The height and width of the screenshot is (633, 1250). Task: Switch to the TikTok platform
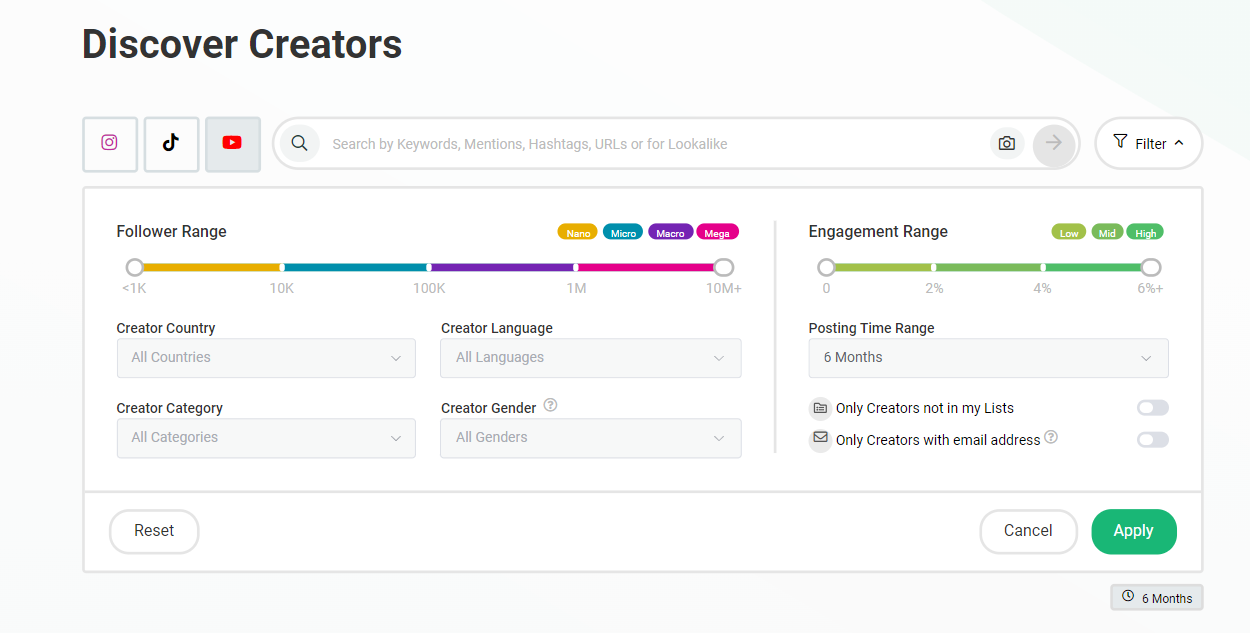pyautogui.click(x=171, y=143)
